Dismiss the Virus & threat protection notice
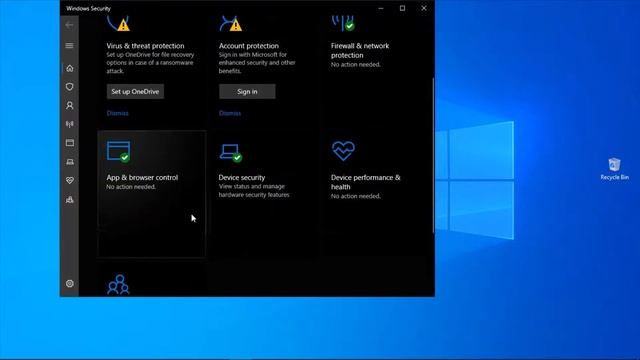The image size is (640, 360). pyautogui.click(x=118, y=113)
